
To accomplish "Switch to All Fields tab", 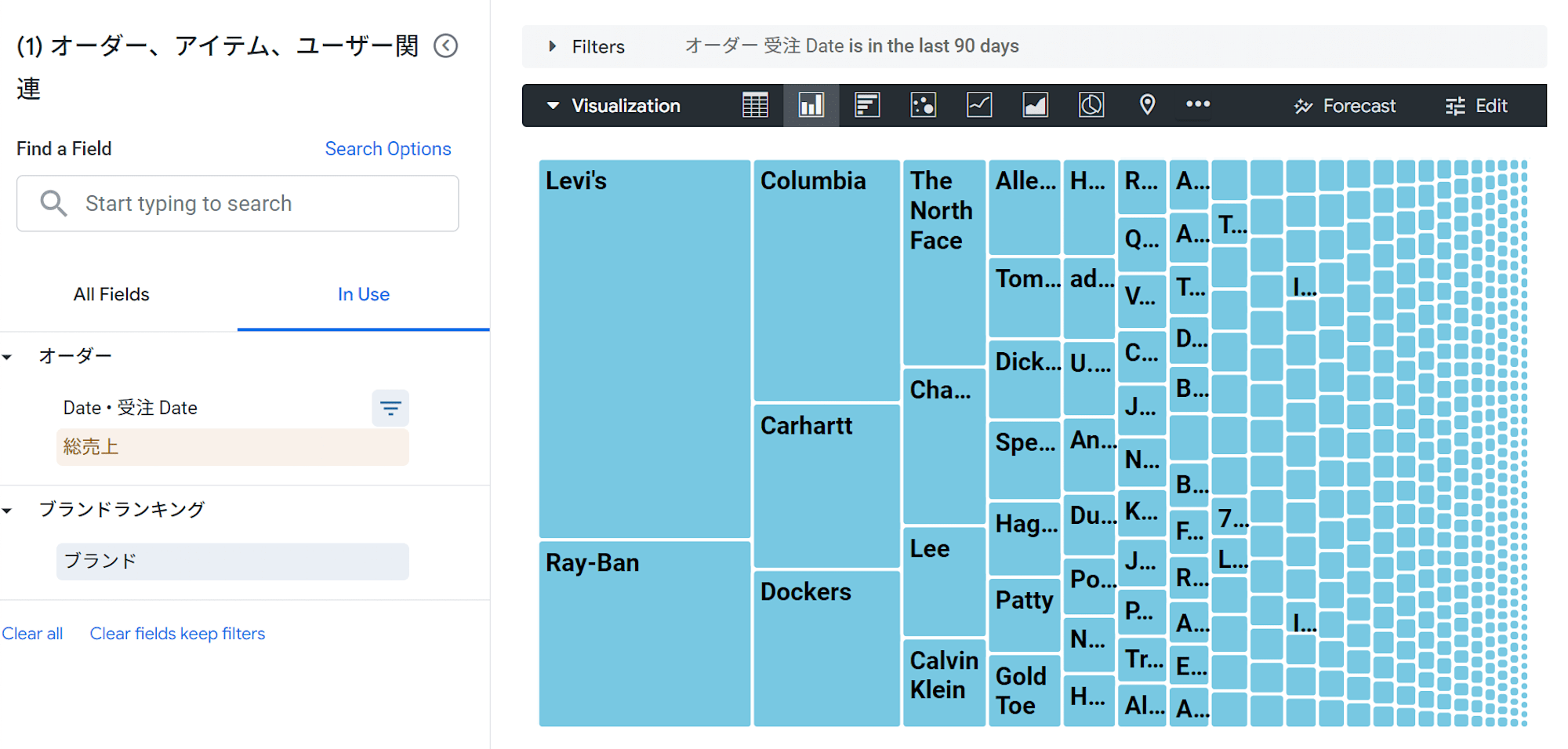I will tap(111, 294).
